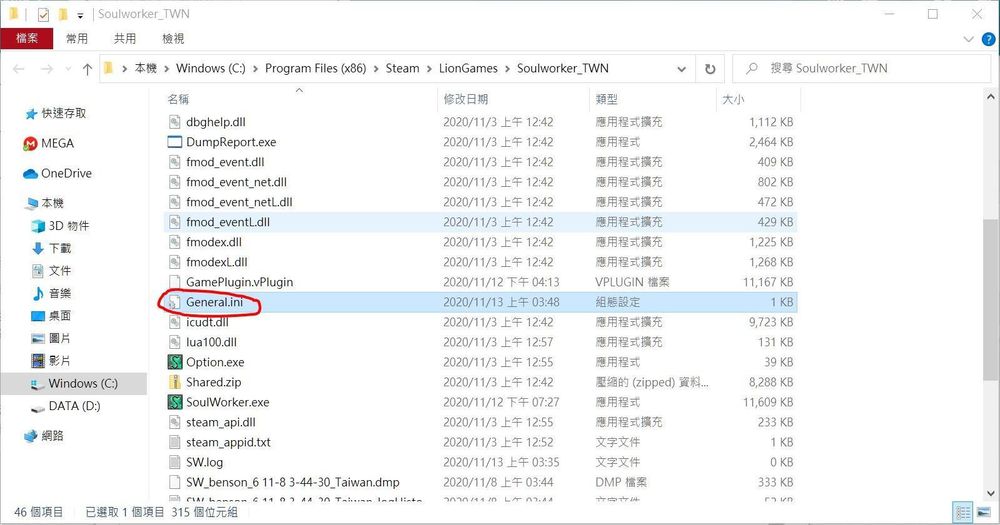Image resolution: width=1000 pixels, height=525 pixels.
Task: Select 本機 in the address breadcrumb
Action: (145, 68)
